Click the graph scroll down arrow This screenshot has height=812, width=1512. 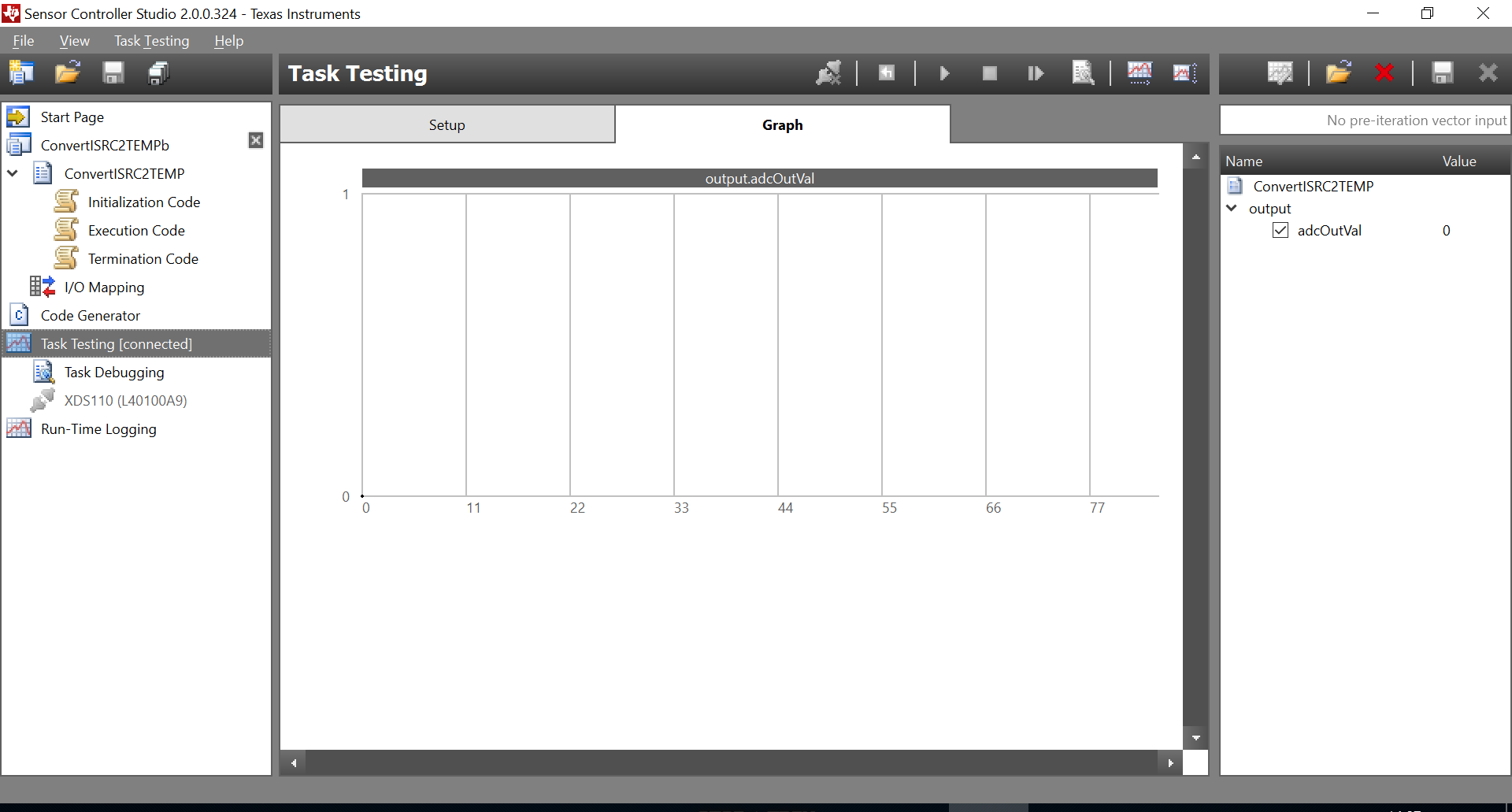click(1196, 738)
